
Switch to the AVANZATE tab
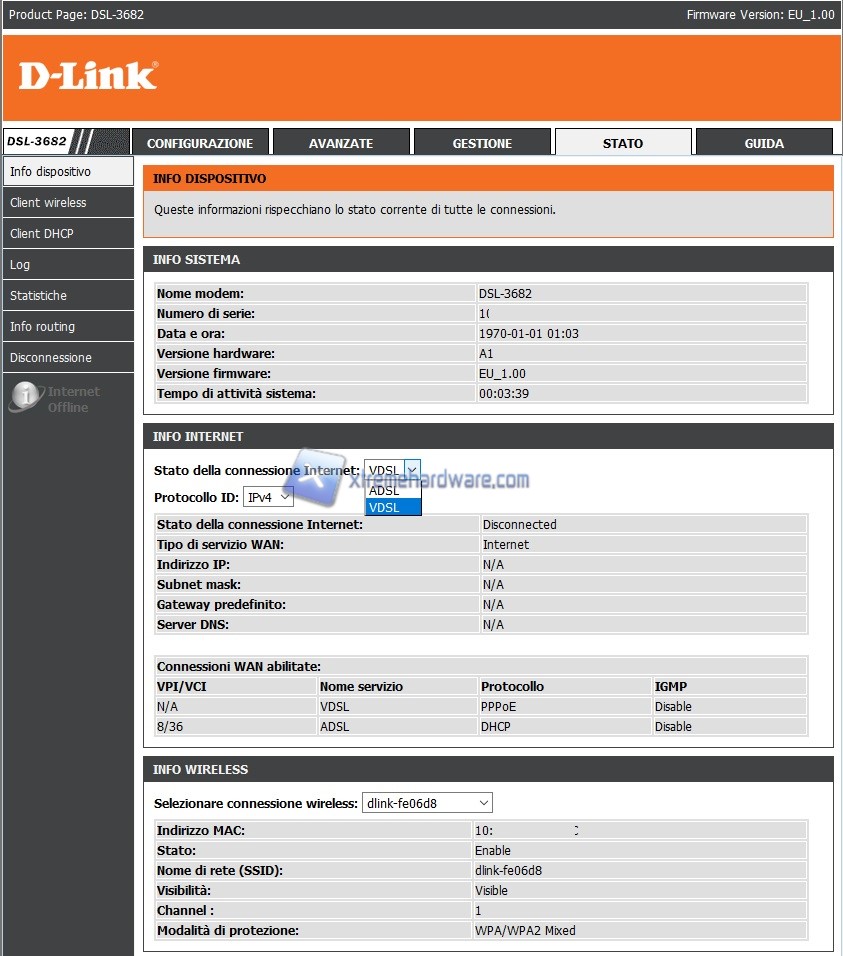[341, 143]
